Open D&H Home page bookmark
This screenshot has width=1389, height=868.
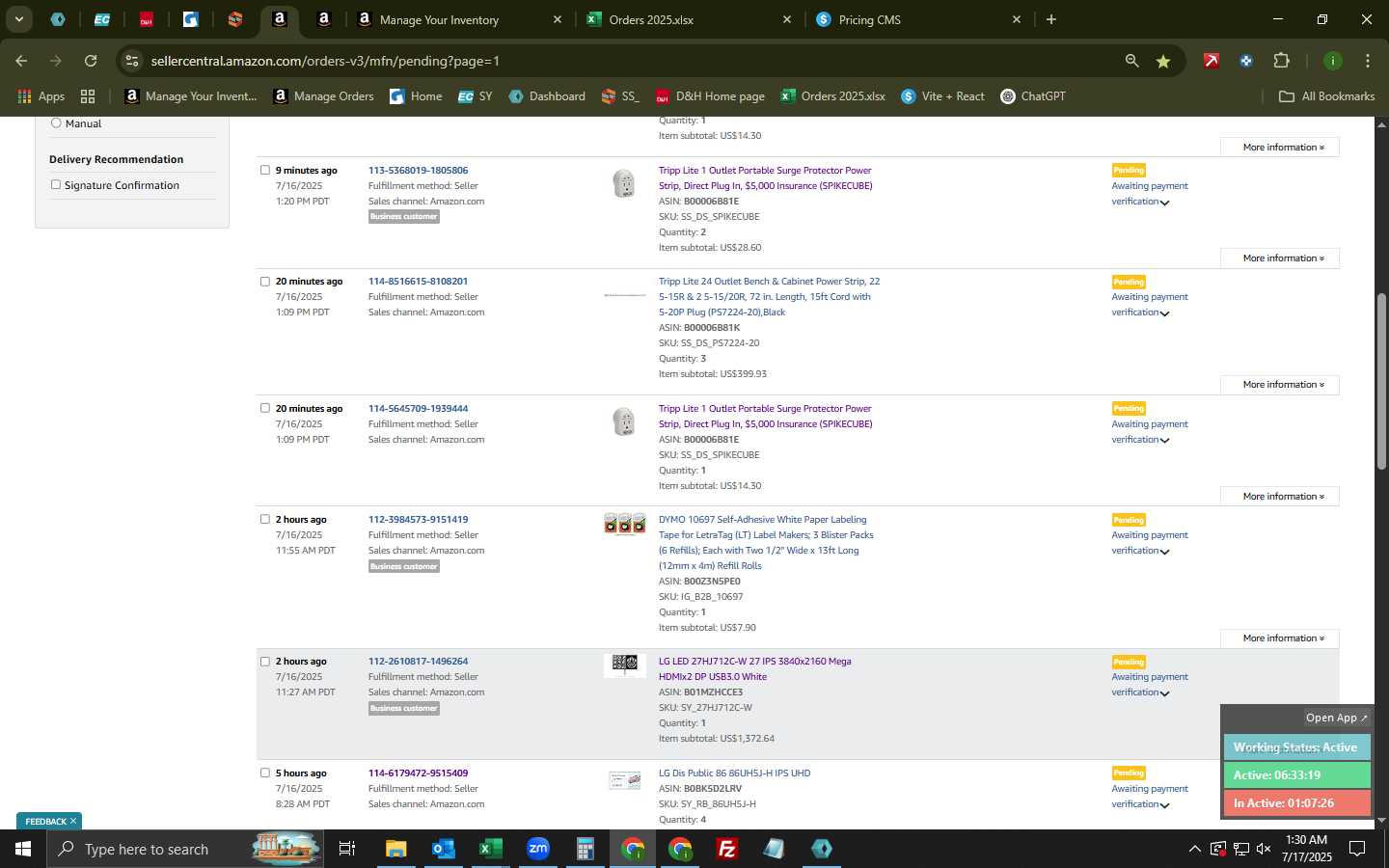click(710, 96)
